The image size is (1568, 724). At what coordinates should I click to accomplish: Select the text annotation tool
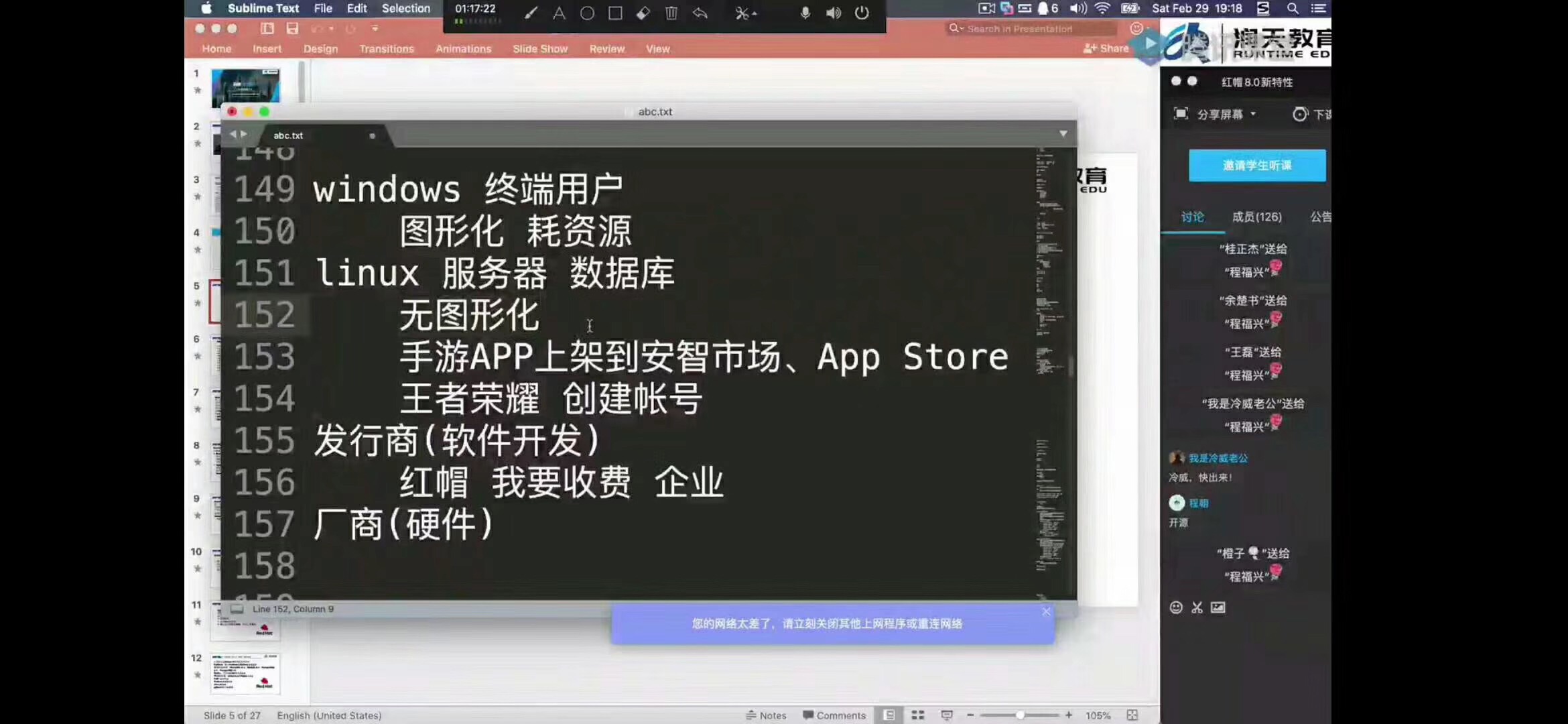click(x=559, y=13)
